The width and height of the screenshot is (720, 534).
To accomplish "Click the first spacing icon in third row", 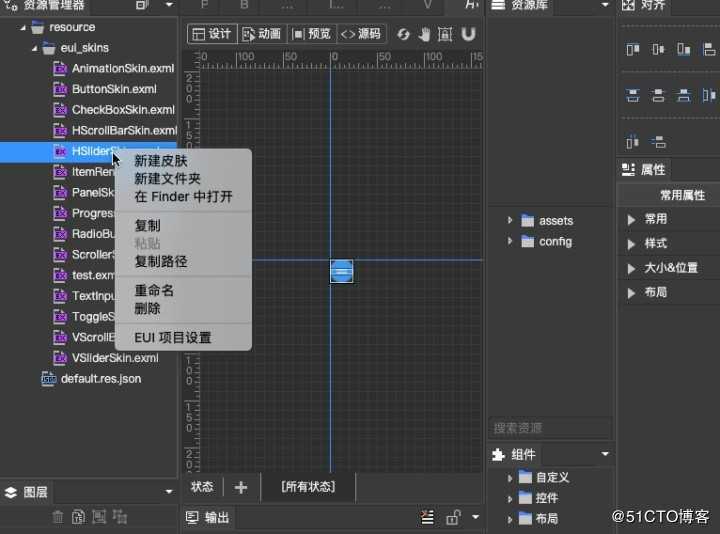I will 633,142.
